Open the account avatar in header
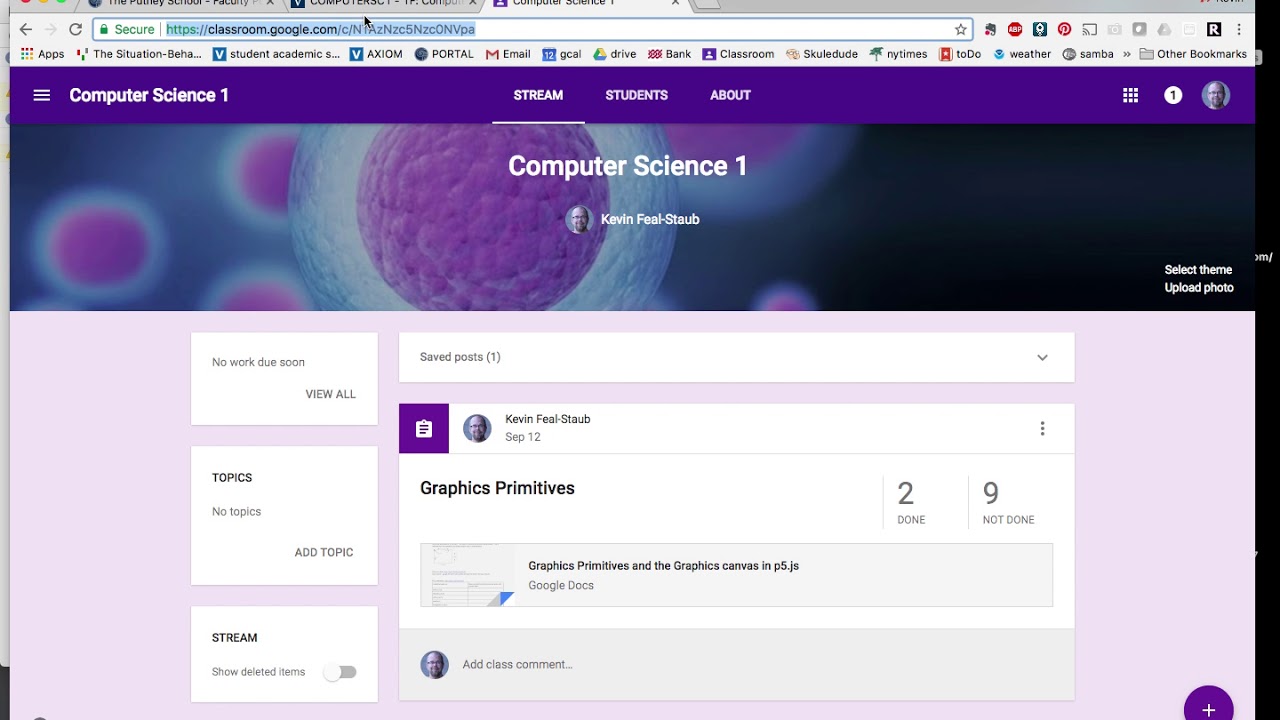The image size is (1280, 720). click(1216, 95)
